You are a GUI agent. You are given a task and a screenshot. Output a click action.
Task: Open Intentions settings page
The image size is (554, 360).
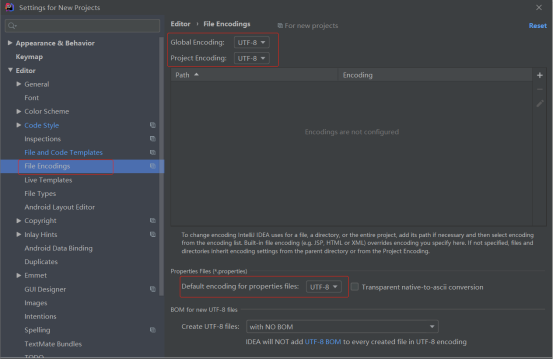click(x=40, y=317)
